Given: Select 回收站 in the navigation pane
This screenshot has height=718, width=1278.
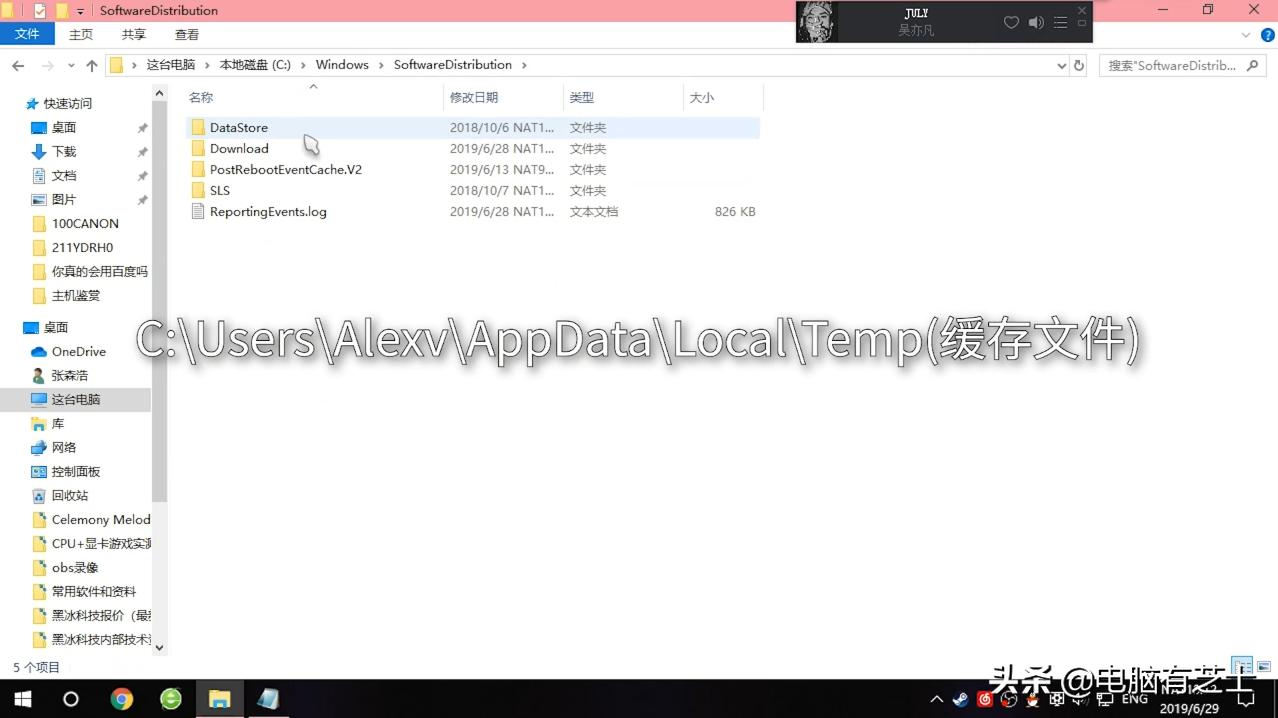Looking at the screenshot, I should tap(70, 496).
